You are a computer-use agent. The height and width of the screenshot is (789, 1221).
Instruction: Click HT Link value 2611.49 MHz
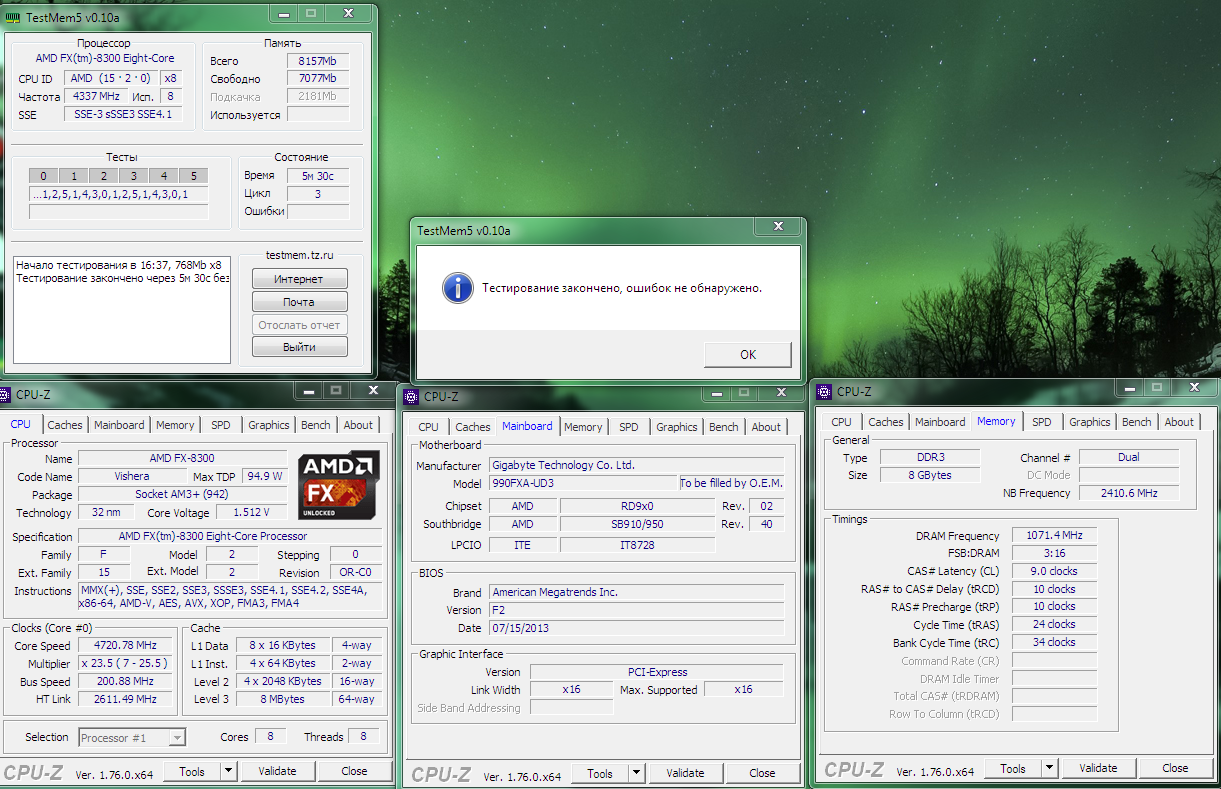point(124,700)
